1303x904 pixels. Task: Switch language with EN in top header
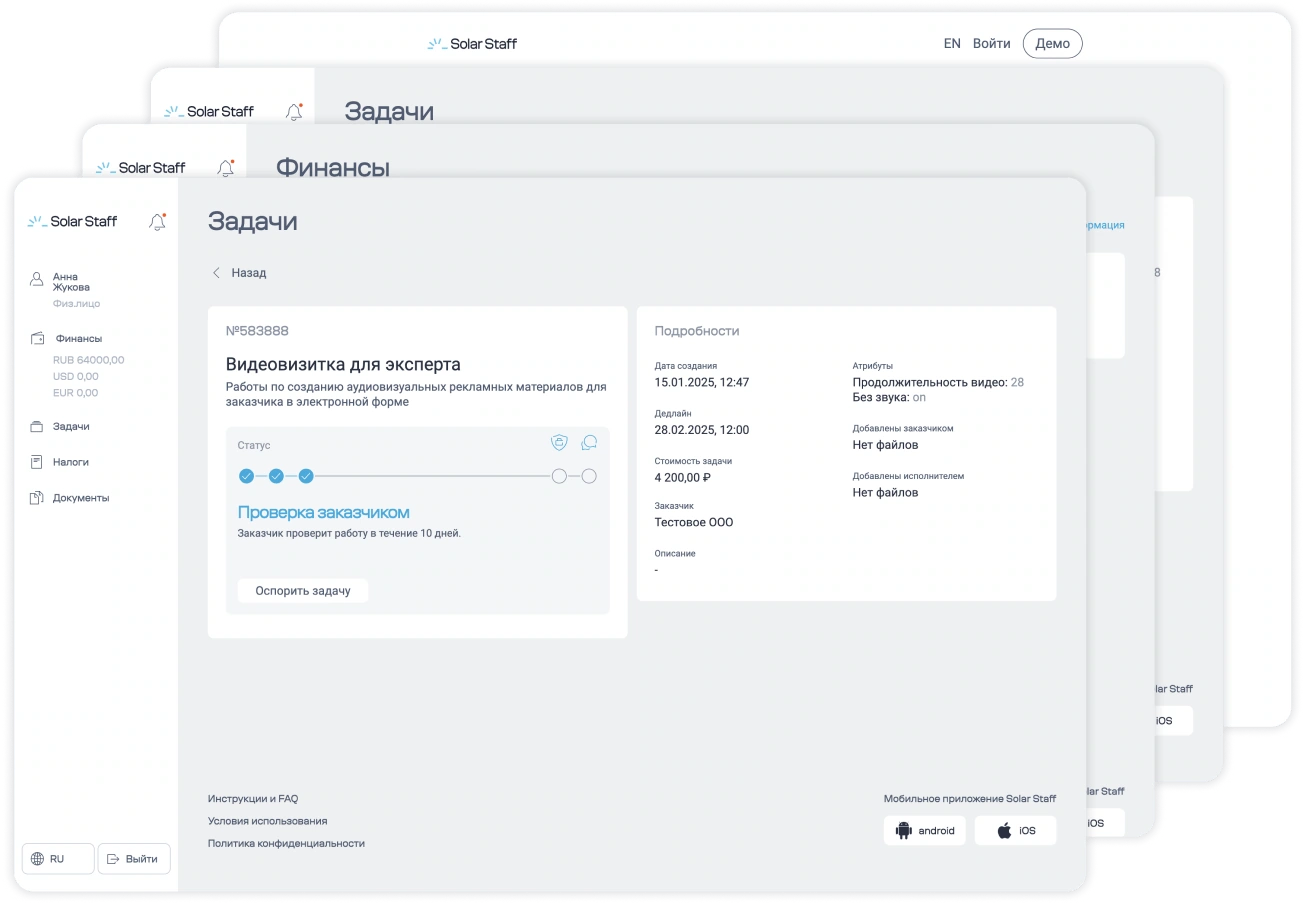952,44
